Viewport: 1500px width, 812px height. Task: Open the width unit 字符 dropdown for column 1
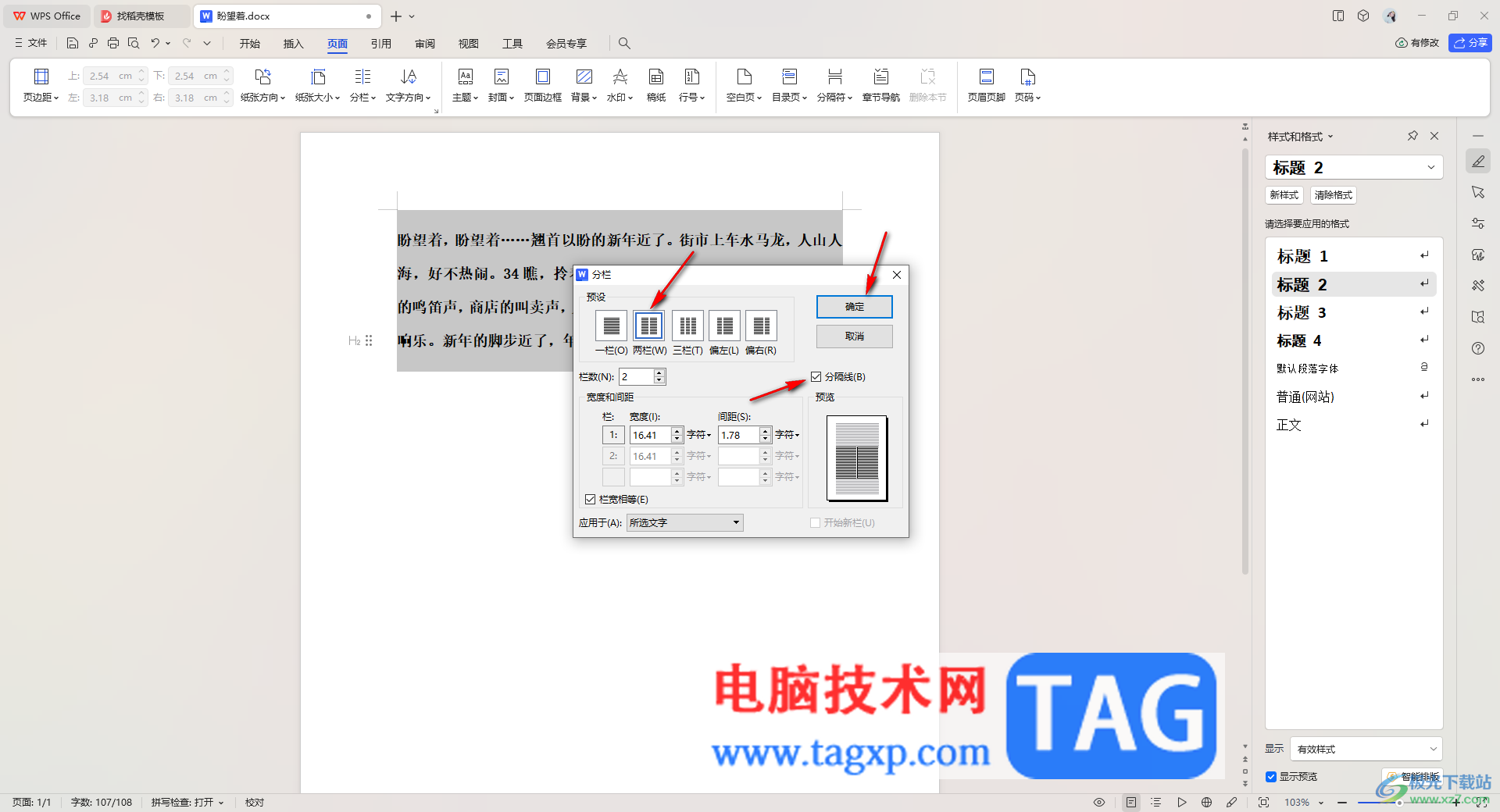point(699,435)
